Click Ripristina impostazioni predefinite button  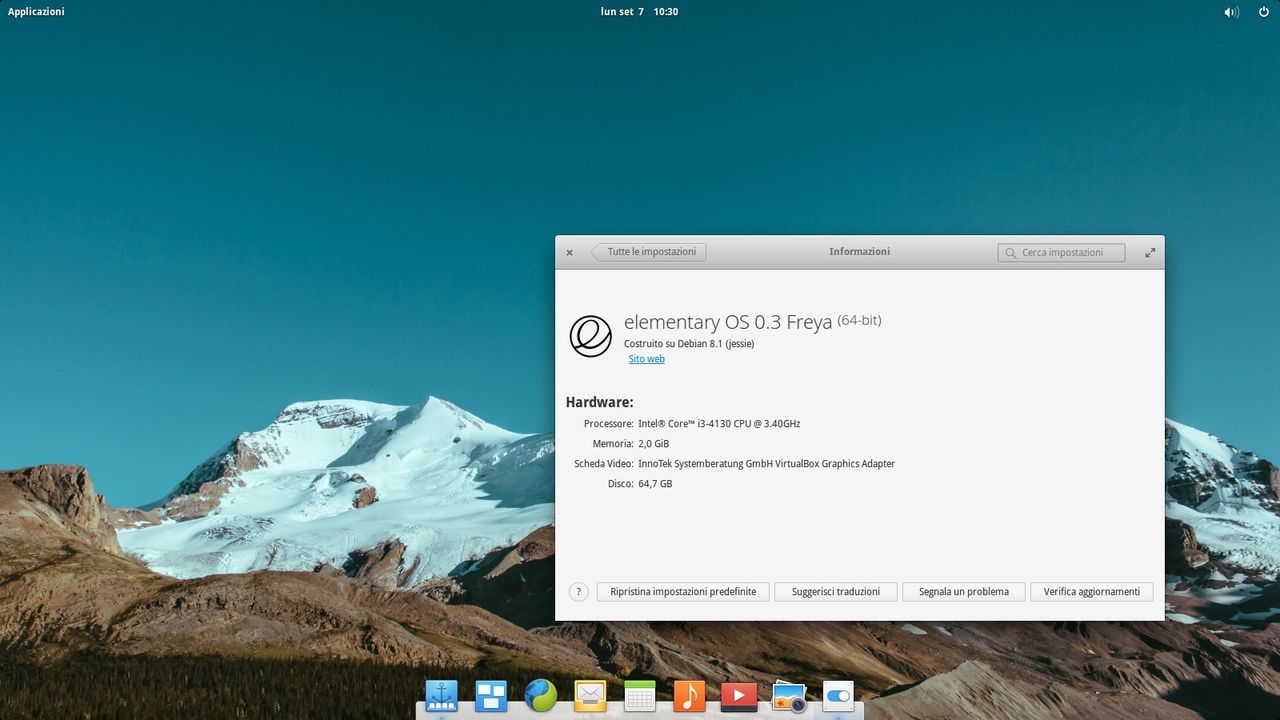point(683,592)
